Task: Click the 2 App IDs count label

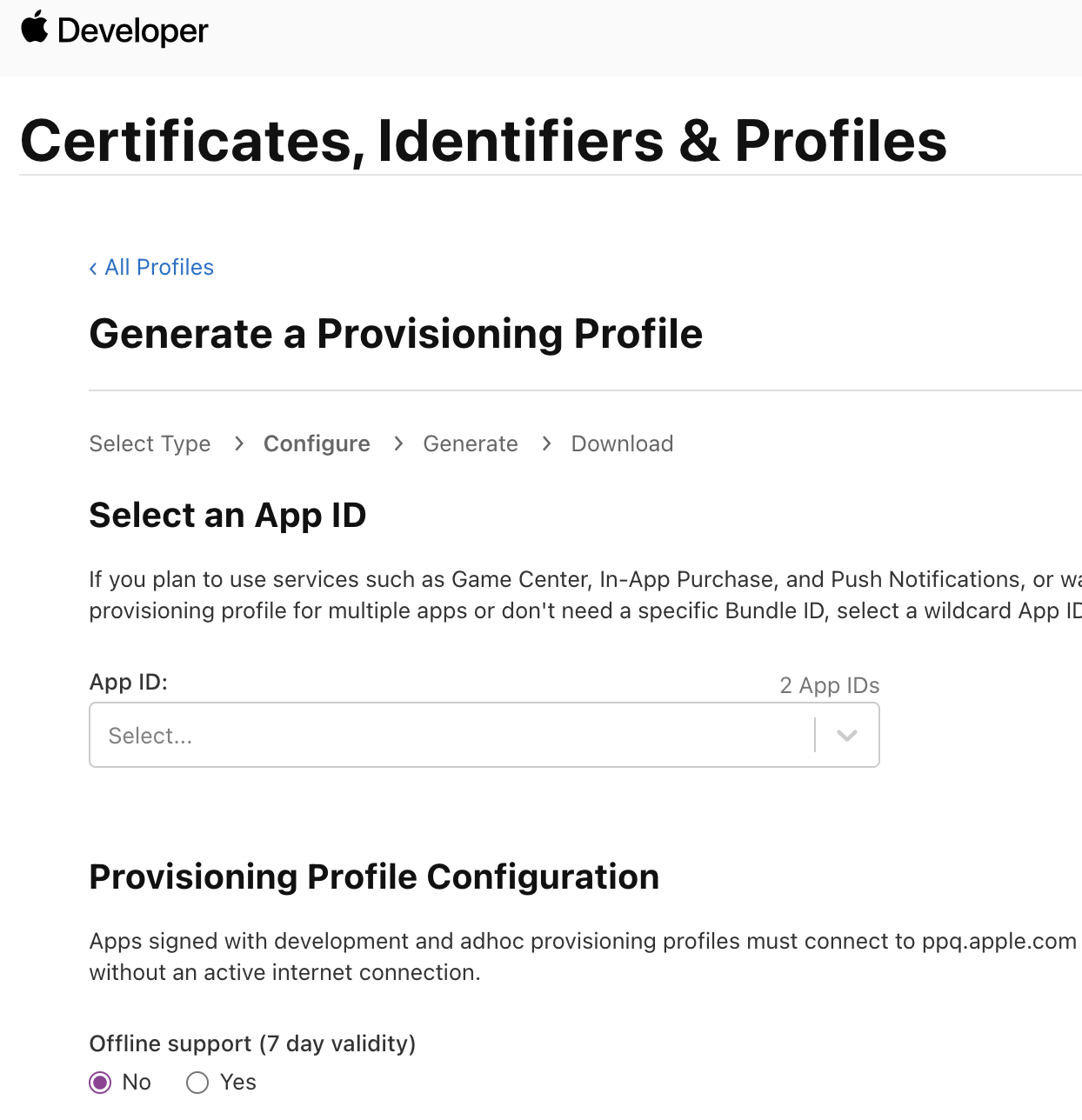Action: tap(829, 685)
